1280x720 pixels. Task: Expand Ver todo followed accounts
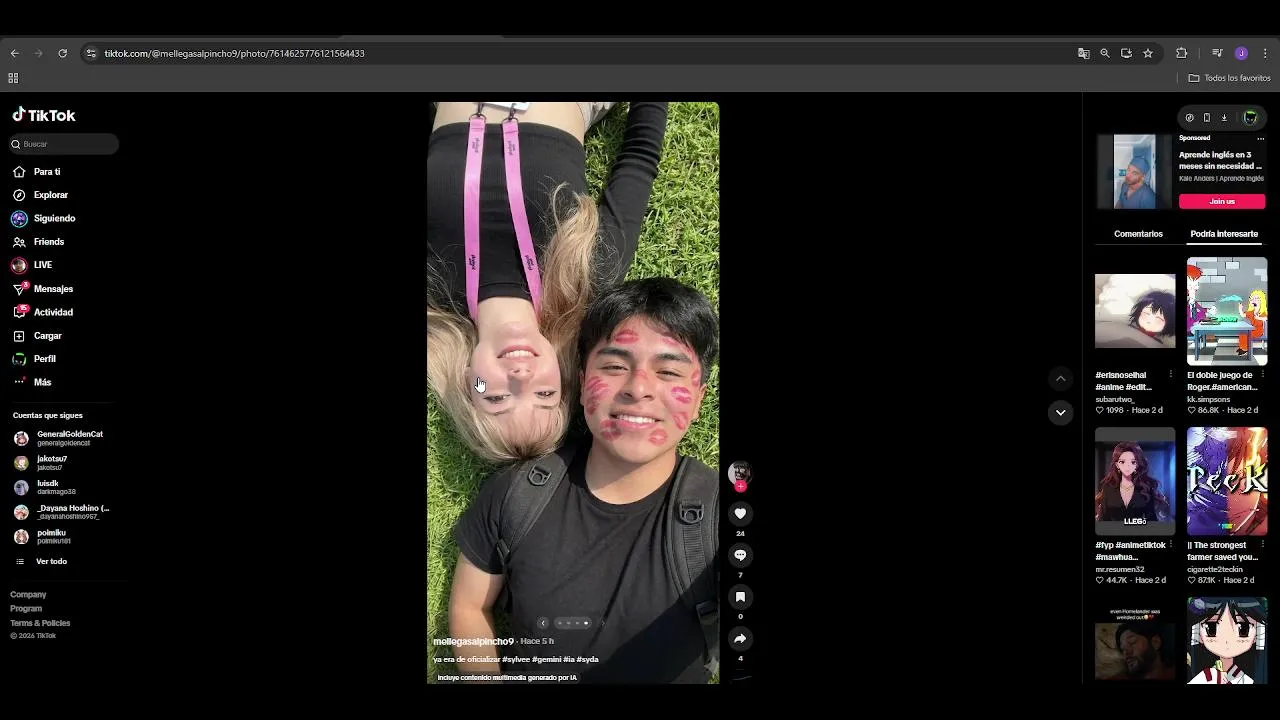41,562
